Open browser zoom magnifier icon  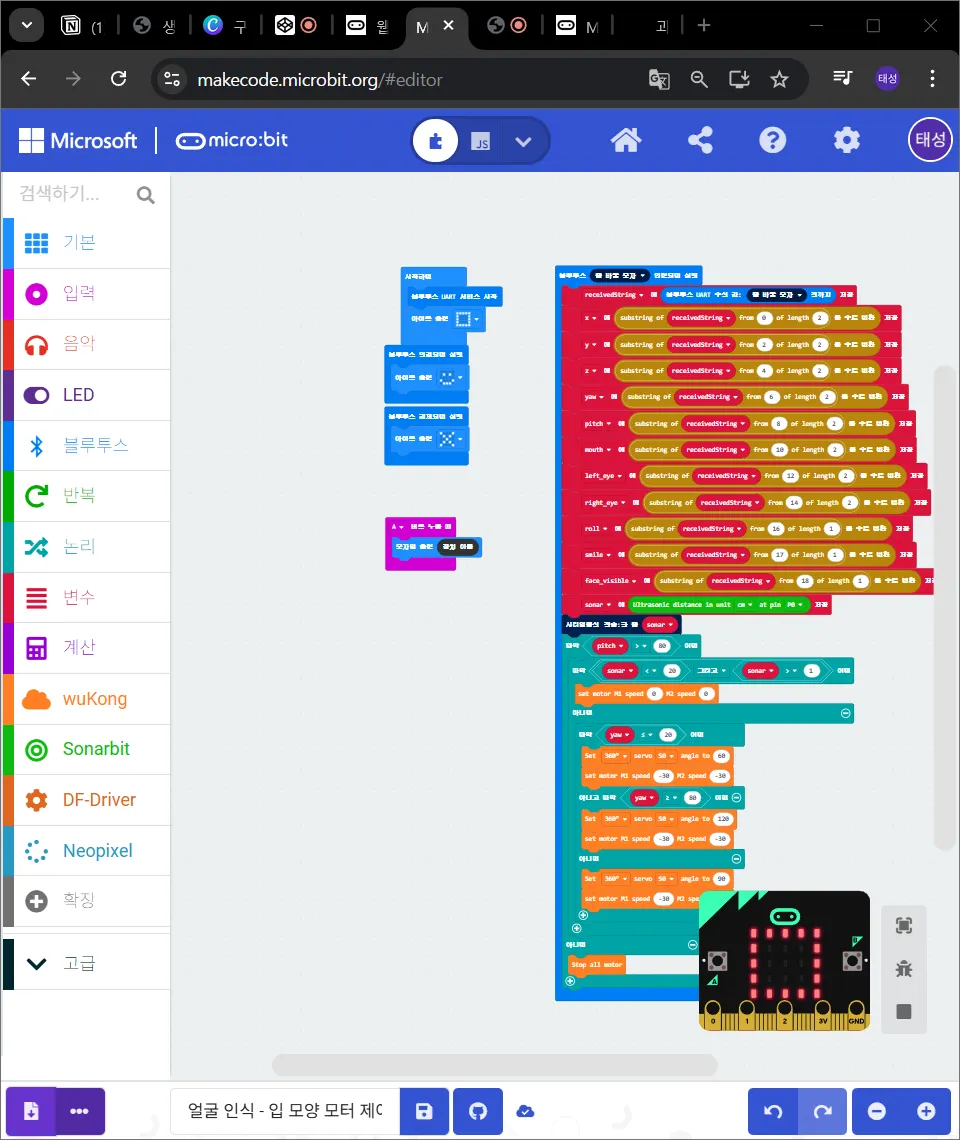click(x=699, y=79)
